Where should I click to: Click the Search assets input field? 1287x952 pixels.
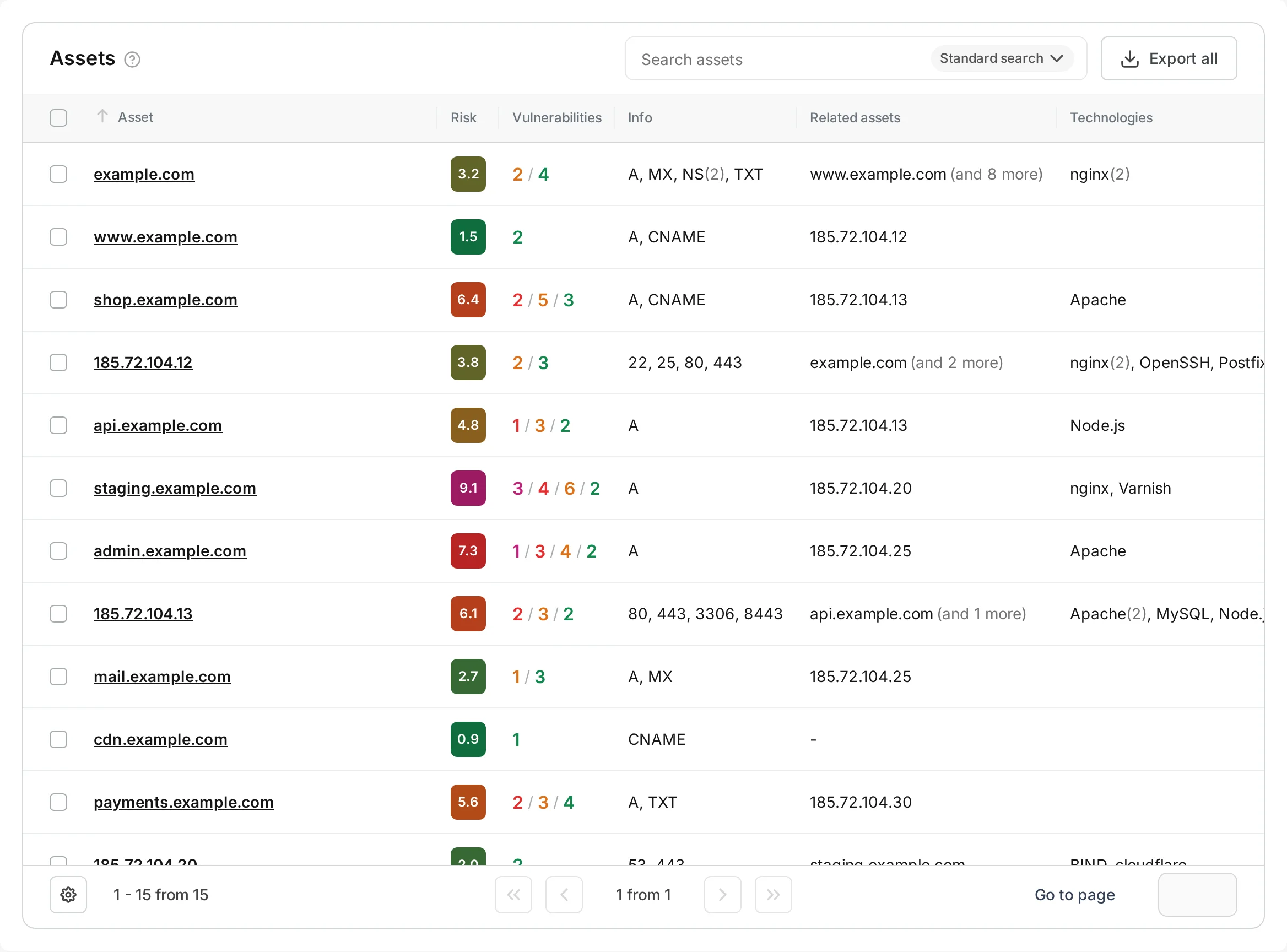coord(749,59)
